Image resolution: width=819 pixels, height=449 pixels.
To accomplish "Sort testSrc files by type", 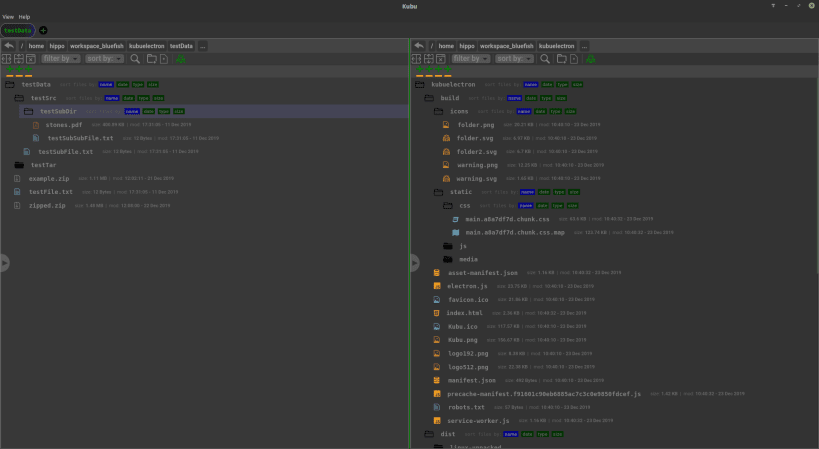I will coord(144,98).
